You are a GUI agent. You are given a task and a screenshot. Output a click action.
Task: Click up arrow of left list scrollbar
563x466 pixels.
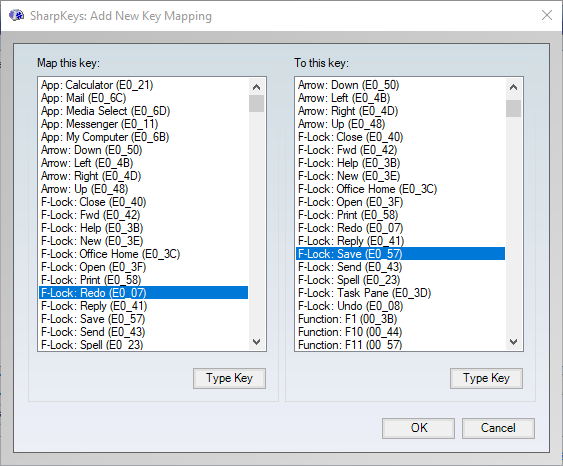[x=256, y=87]
